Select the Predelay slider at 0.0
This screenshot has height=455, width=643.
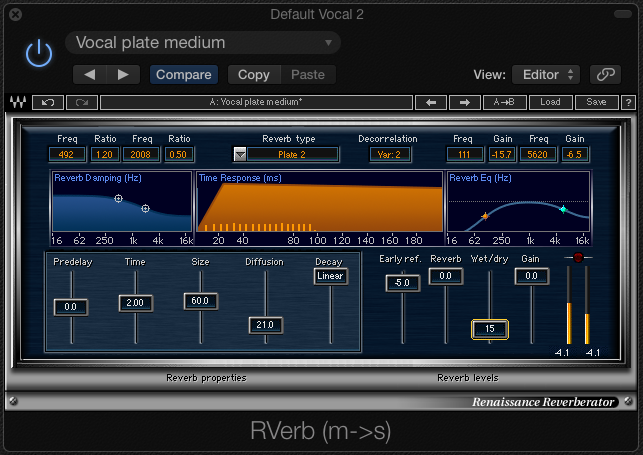coord(71,307)
